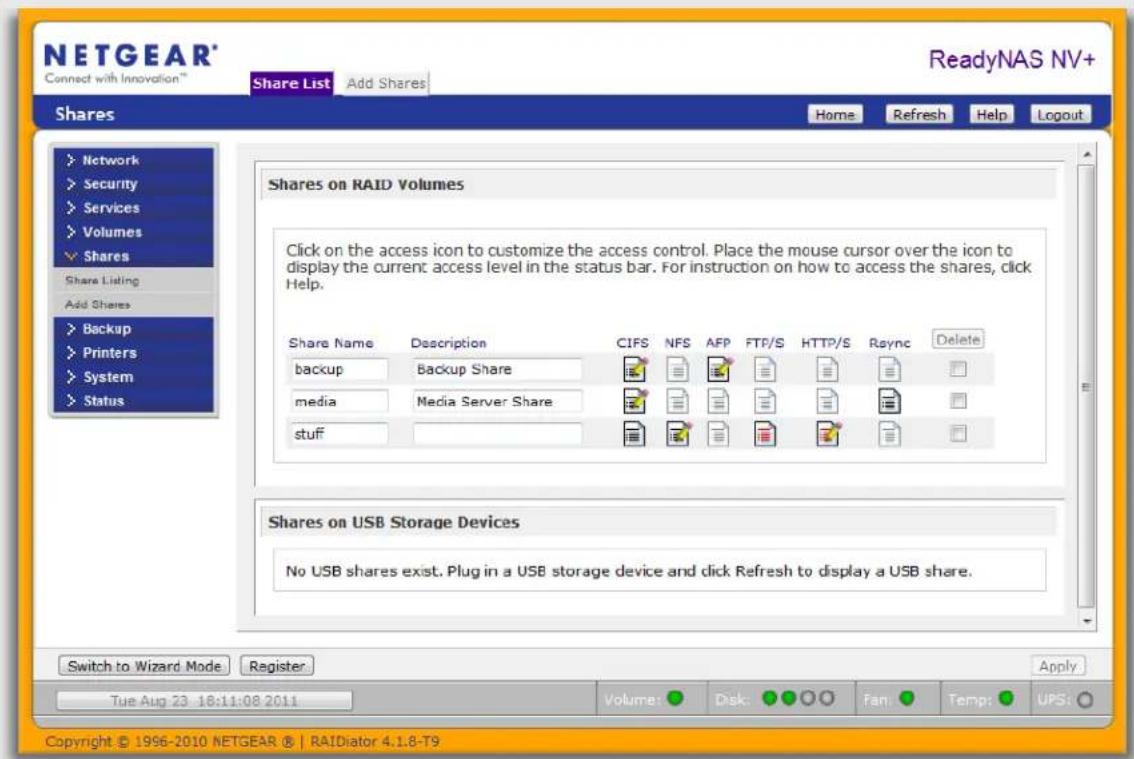Image resolution: width=1134 pixels, height=759 pixels.
Task: Click the stuff share name field
Action: [x=338, y=433]
